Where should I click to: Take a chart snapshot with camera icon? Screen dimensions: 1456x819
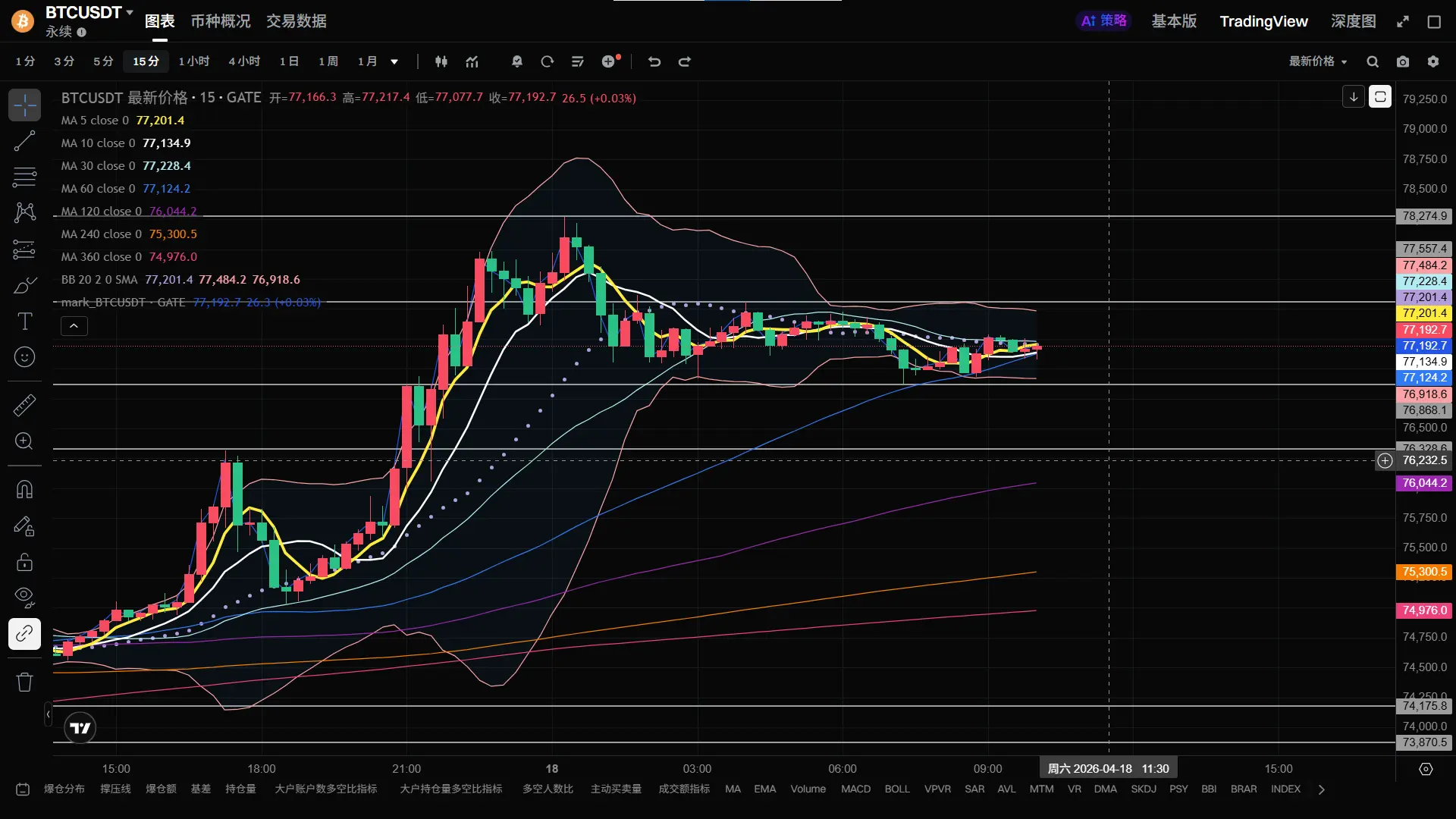[1403, 62]
